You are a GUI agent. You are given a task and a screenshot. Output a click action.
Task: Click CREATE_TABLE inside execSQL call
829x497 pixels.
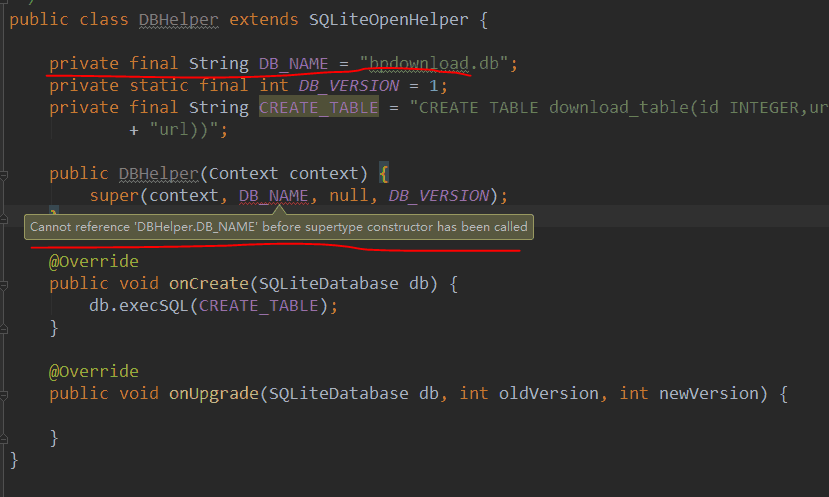pos(259,306)
